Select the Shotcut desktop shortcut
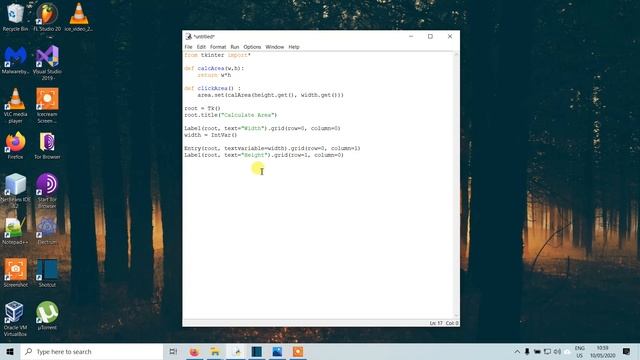This screenshot has width=640, height=360. 47,273
